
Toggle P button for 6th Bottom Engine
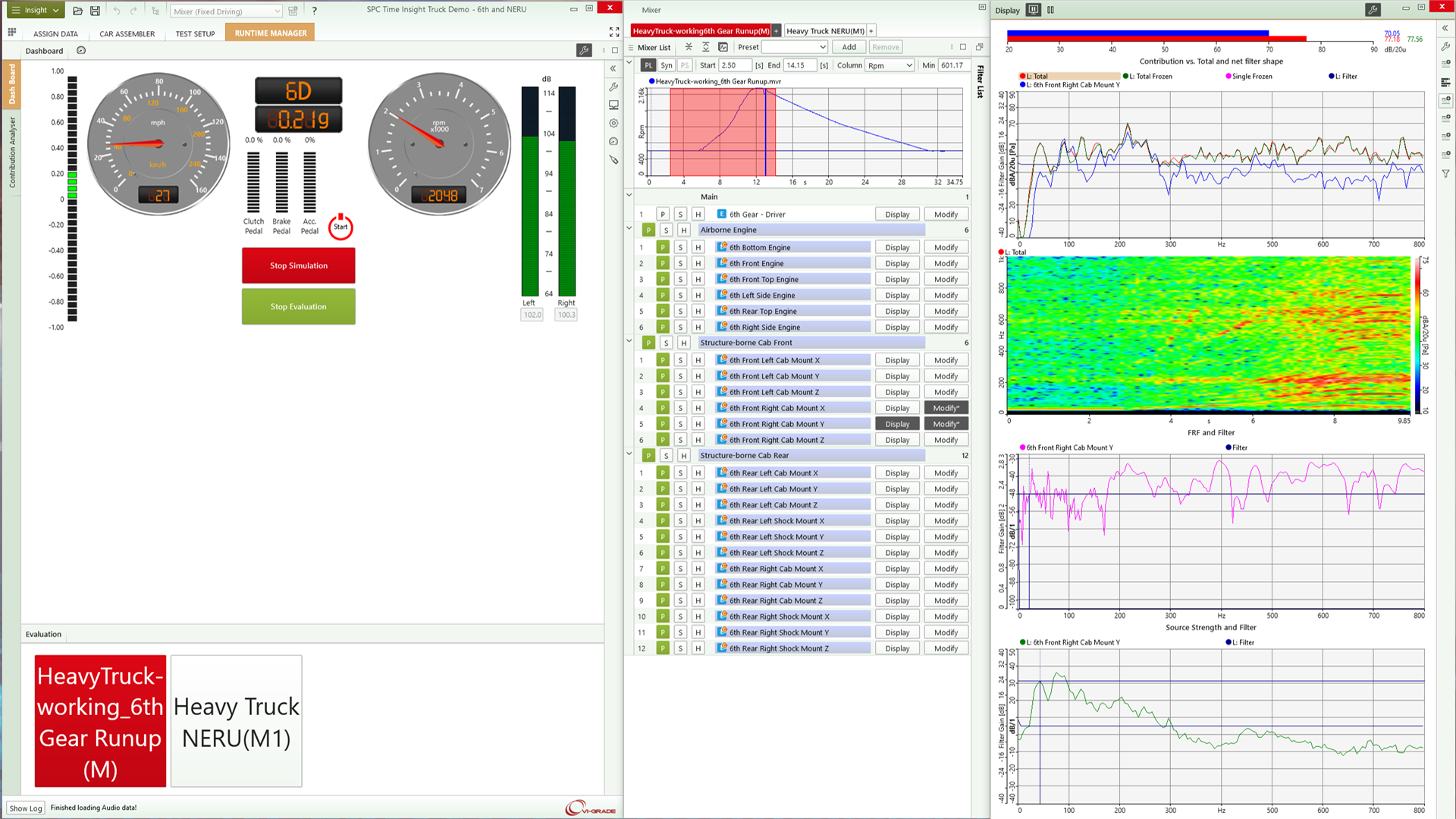click(663, 247)
